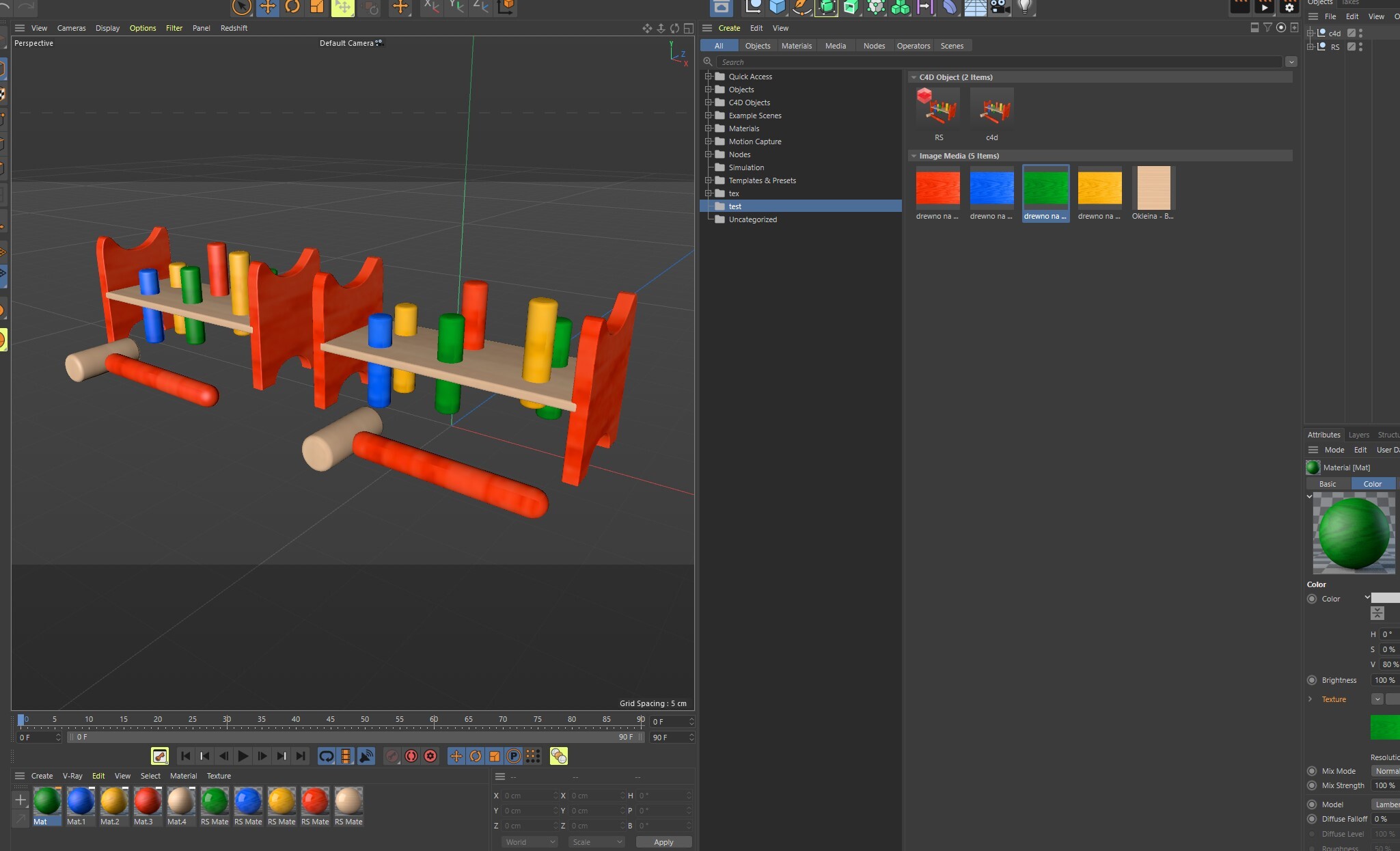1400x851 pixels.
Task: Open the deformer bend tool icon
Action: (x=950, y=7)
